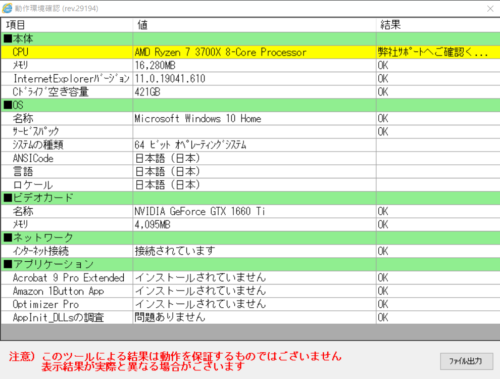Screen dimensions: 500x379
Task: Select the 言語 row label
Action: (x=23, y=172)
